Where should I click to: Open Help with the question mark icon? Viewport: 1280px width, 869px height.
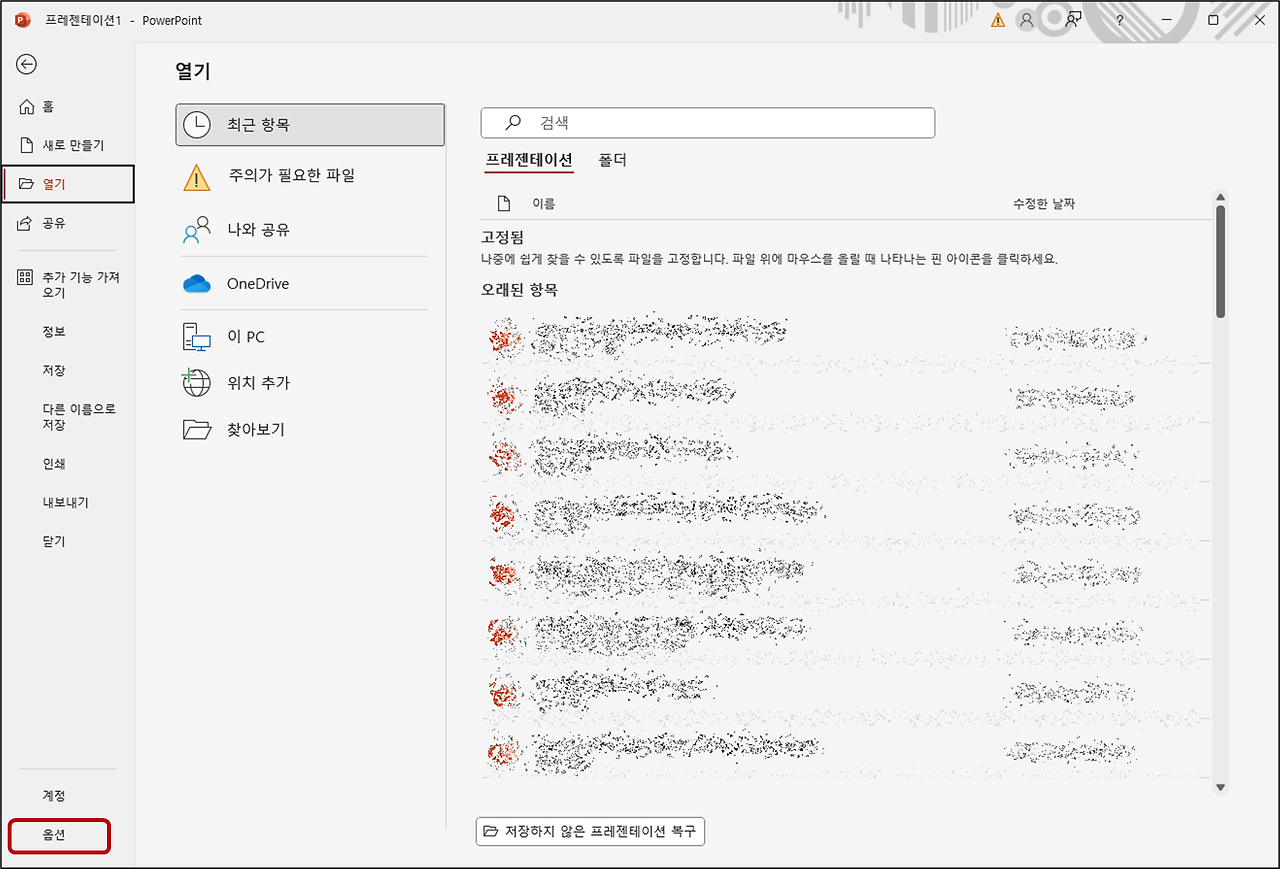[1120, 20]
